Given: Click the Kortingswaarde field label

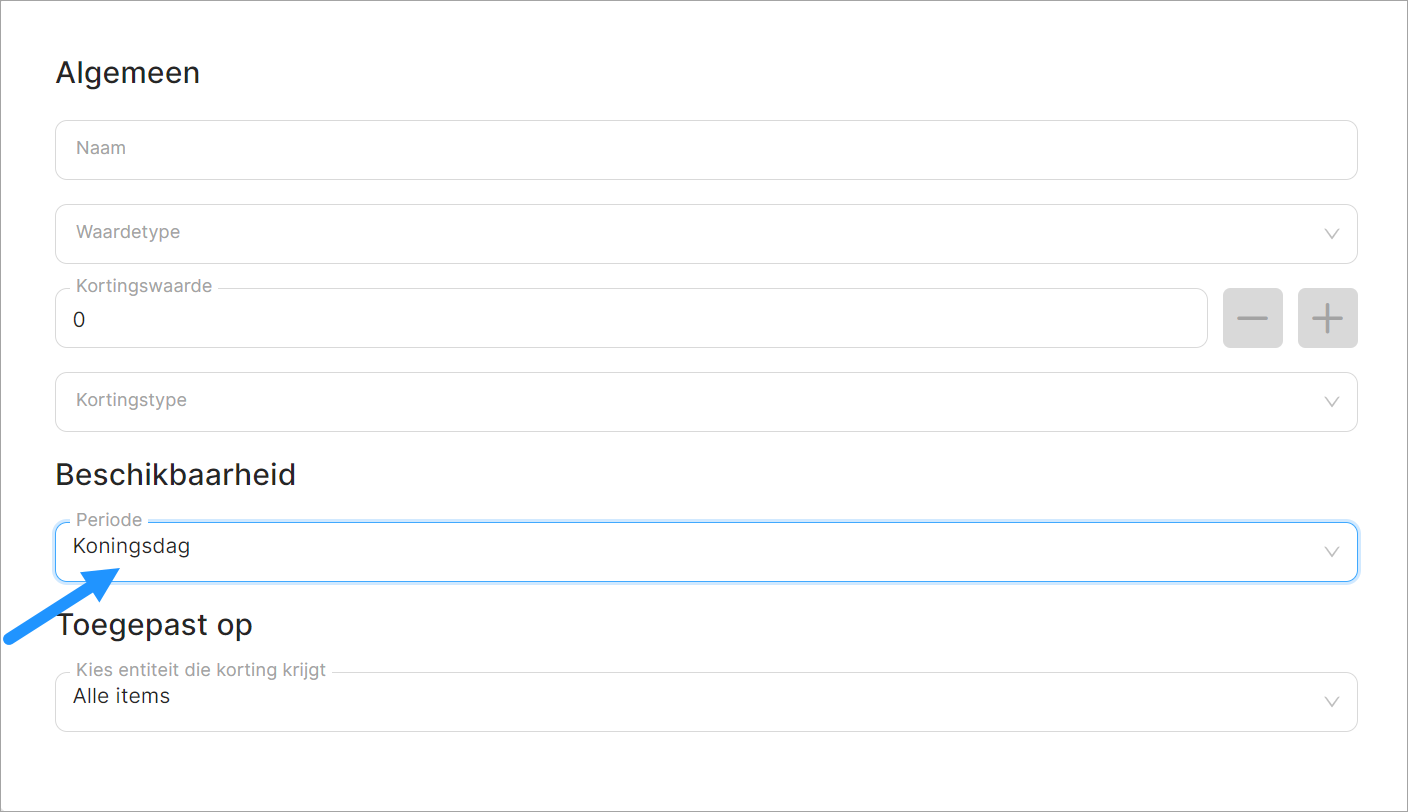Looking at the screenshot, I should tap(144, 286).
